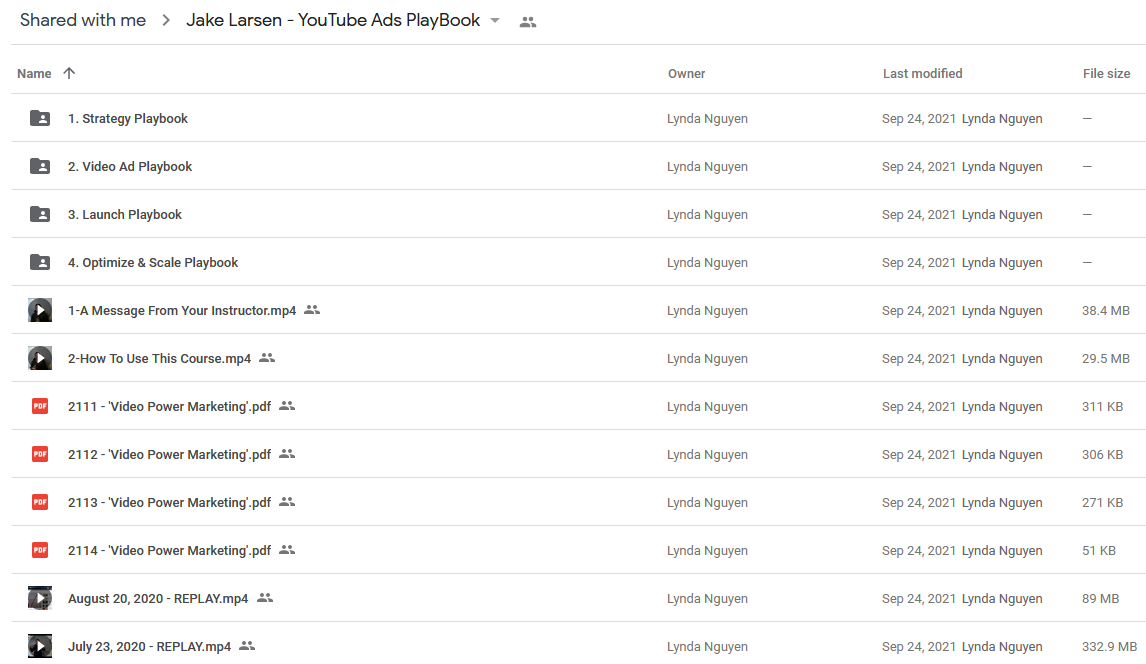The image size is (1146, 664).
Task: Click shared icon beside July 23, 2020 - REPLAY.mp4
Action: point(247,646)
